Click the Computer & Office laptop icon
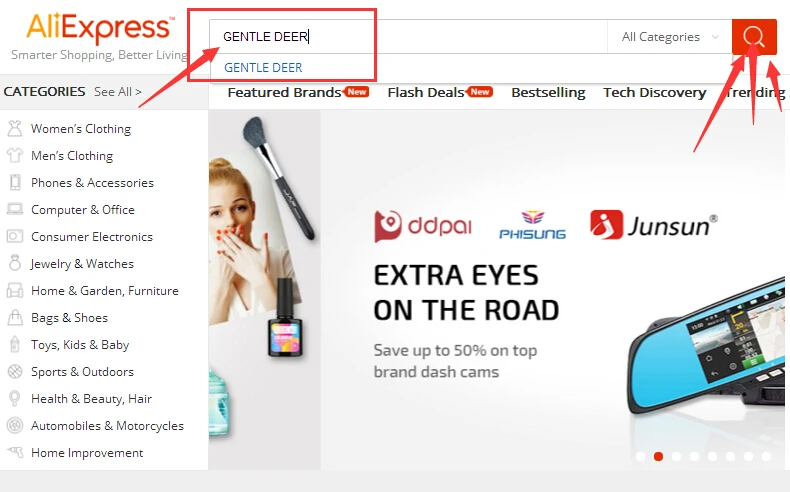The height and width of the screenshot is (492, 790). (15, 209)
